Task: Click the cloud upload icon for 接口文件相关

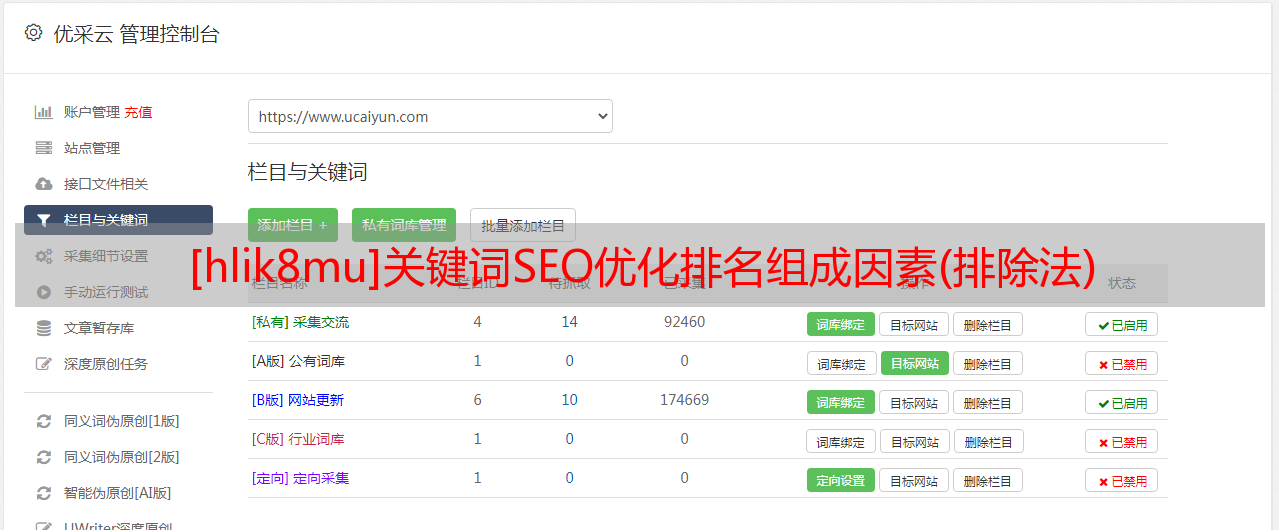Action: (43, 184)
